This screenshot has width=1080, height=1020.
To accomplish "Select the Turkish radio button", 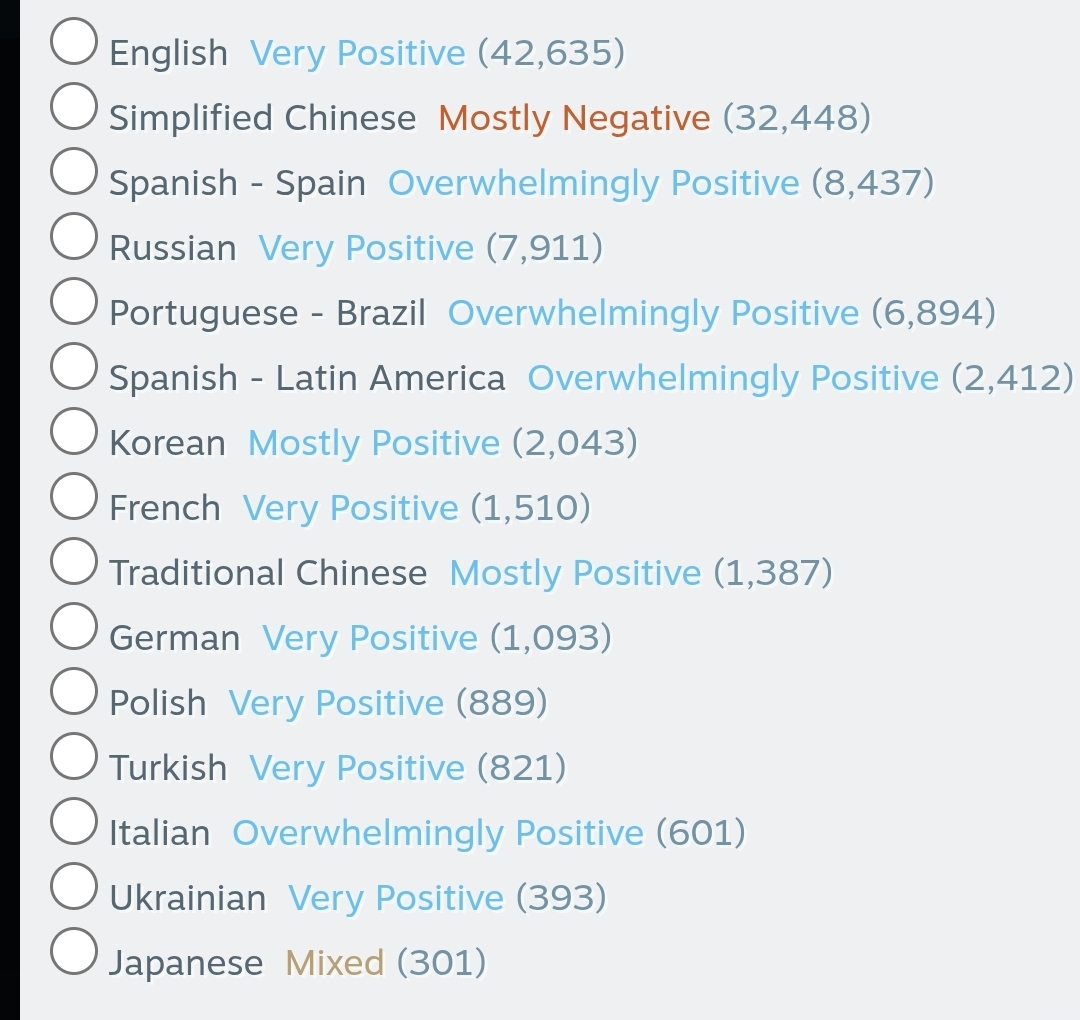I will tap(74, 756).
